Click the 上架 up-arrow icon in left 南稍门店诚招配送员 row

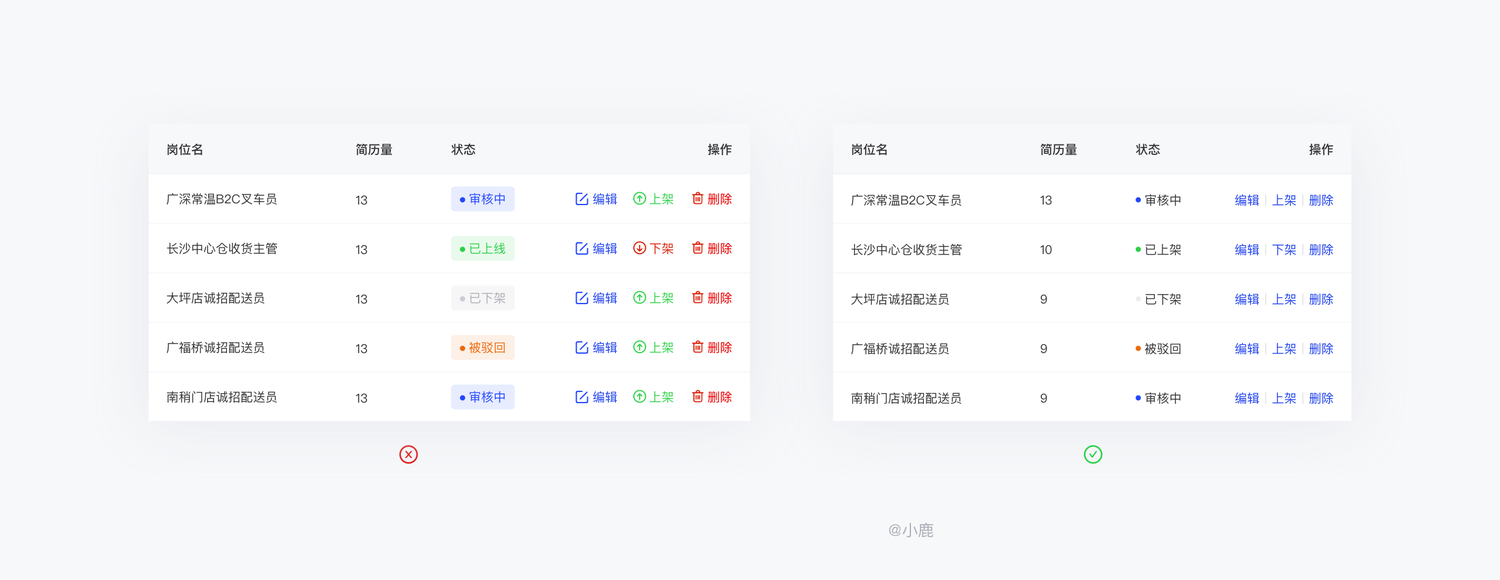tap(640, 397)
